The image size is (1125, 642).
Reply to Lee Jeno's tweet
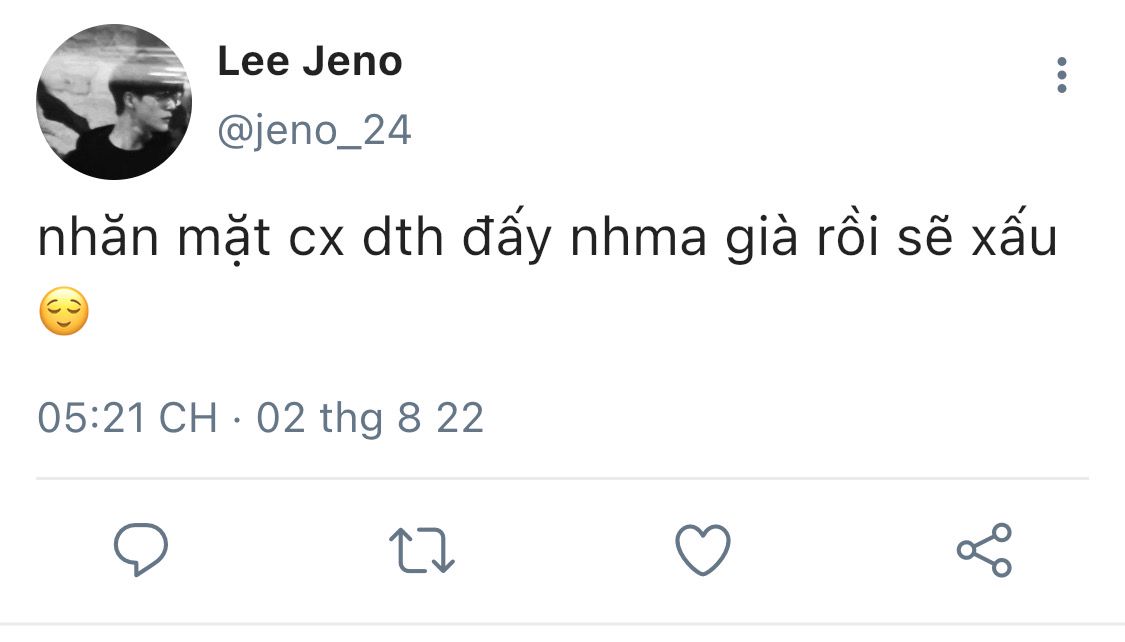(x=140, y=549)
